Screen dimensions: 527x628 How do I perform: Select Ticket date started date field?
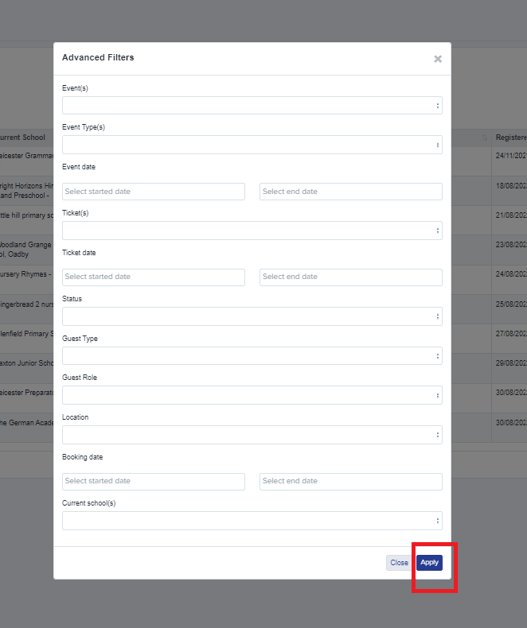click(x=153, y=277)
